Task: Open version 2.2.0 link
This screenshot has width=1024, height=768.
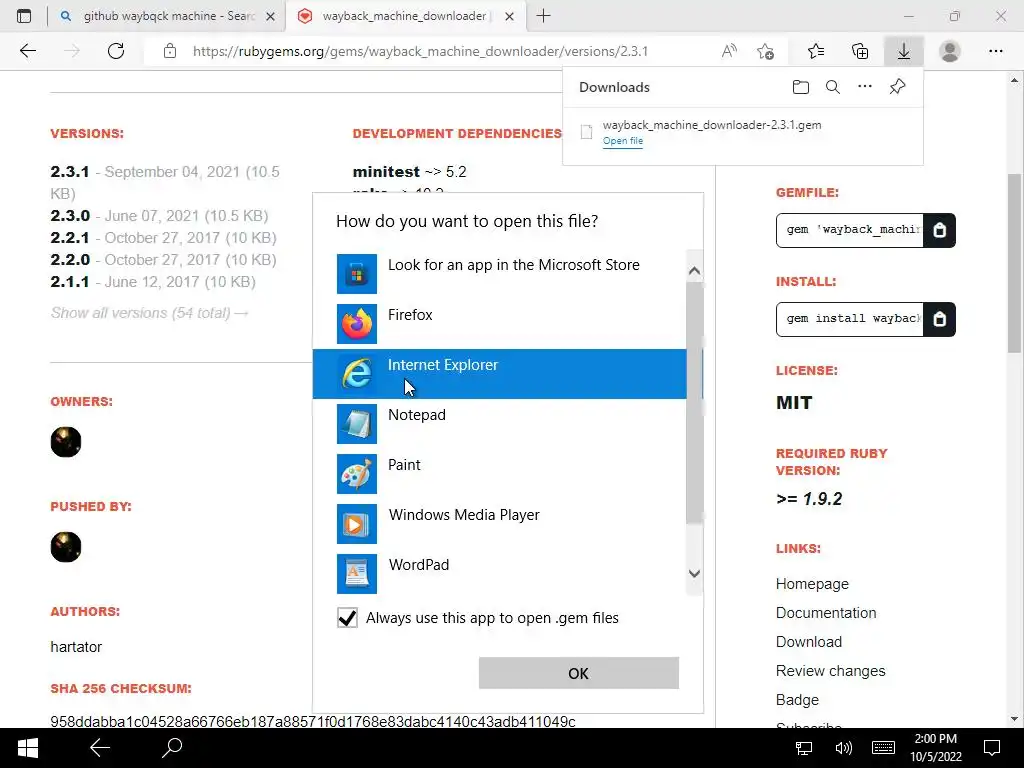Action: (x=70, y=260)
